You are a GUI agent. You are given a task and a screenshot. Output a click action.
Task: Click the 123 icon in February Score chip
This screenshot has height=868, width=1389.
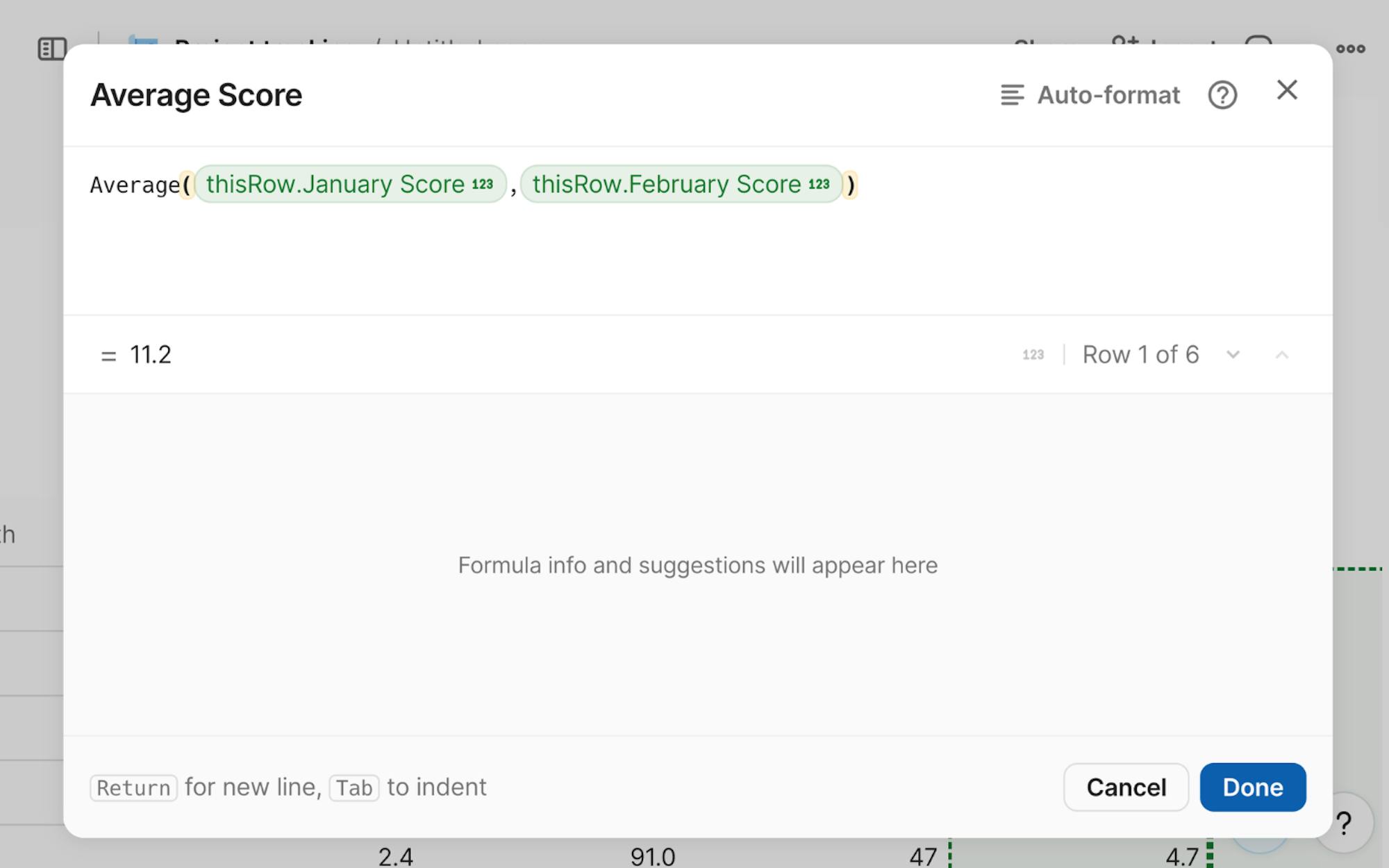pos(819,185)
